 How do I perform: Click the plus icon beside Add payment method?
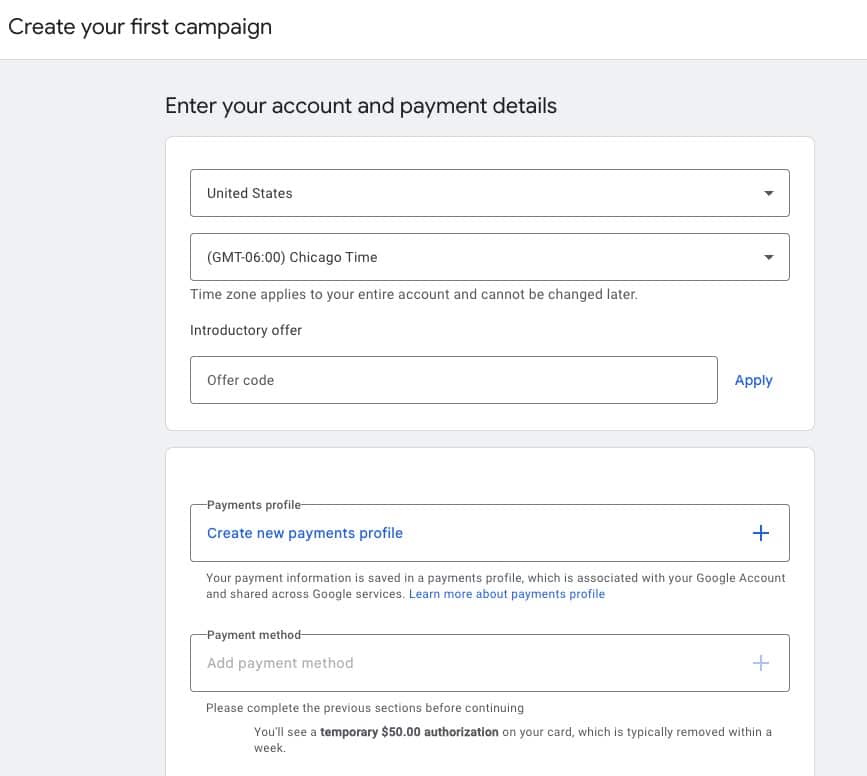click(760, 663)
